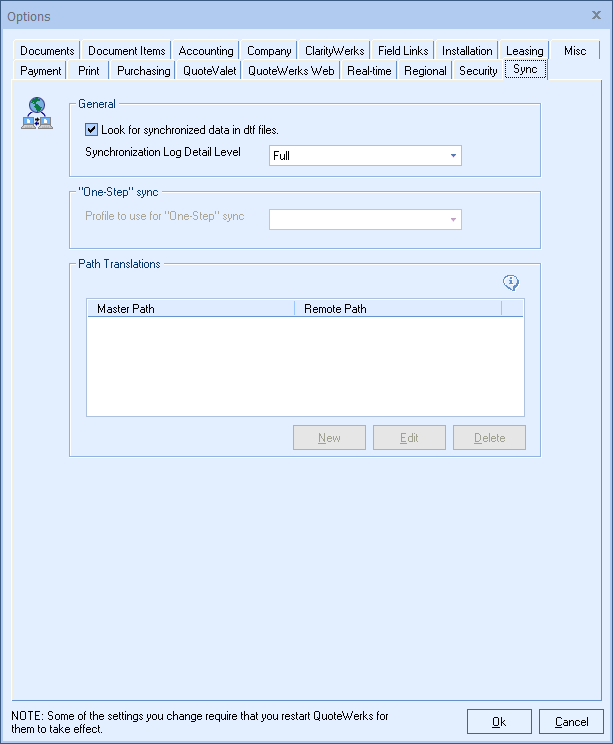Screen dimensions: 613x744
Task: Click the Cancel button
Action: (x=571, y=722)
